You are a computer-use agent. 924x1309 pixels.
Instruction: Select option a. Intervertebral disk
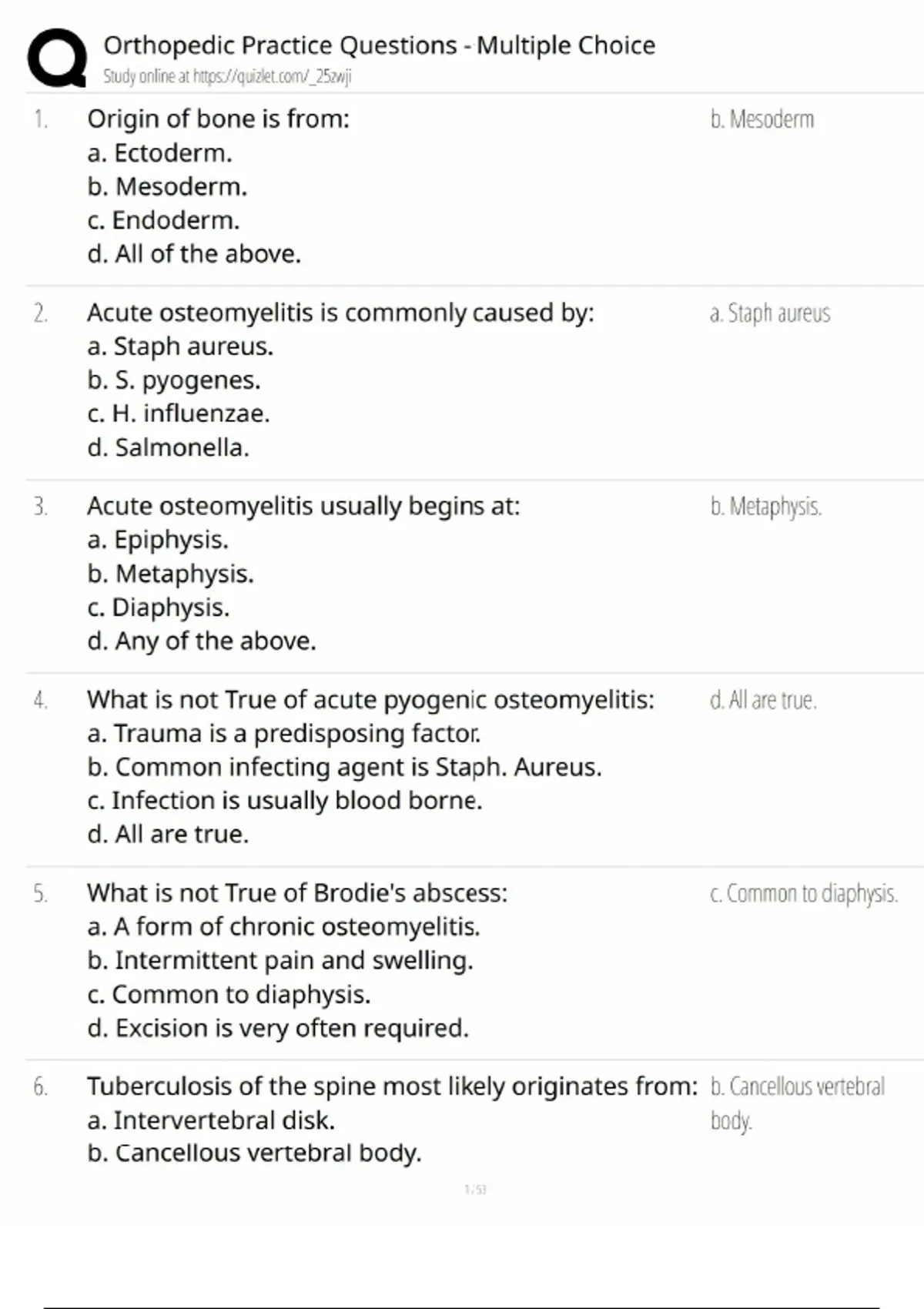211,1120
